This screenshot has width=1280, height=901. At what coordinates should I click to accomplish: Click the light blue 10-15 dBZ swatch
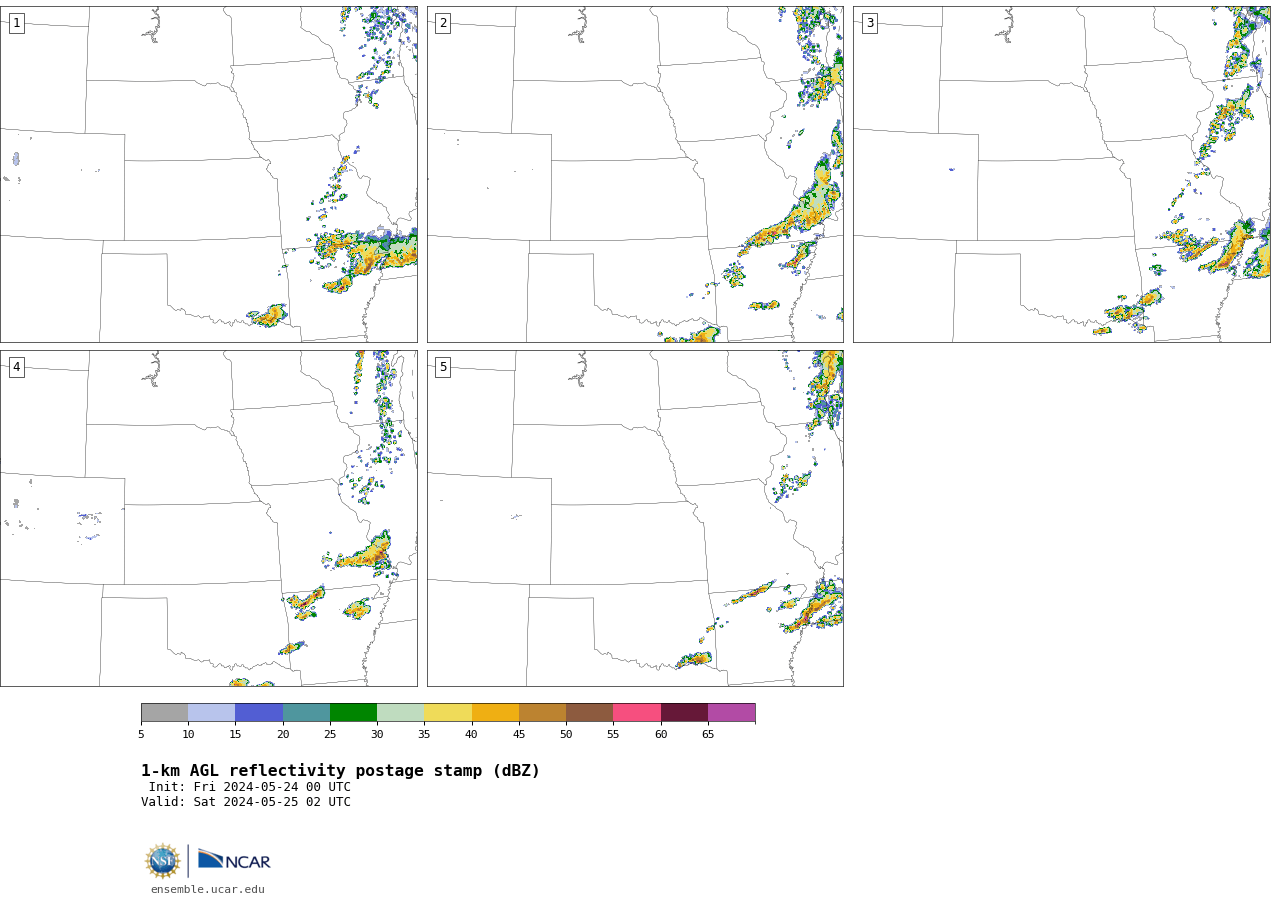[x=211, y=713]
